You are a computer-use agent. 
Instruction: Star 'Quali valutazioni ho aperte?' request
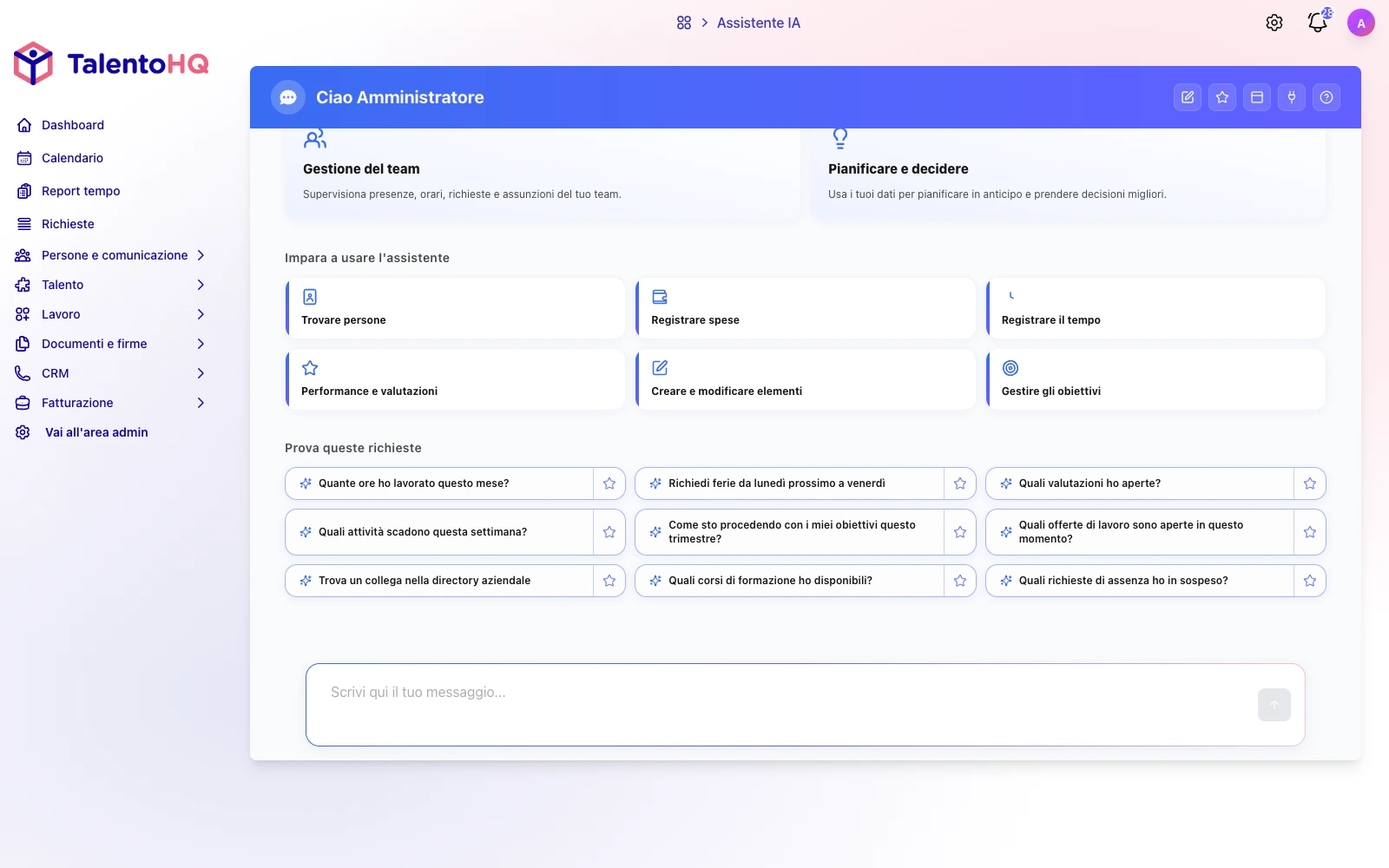[x=1310, y=483]
